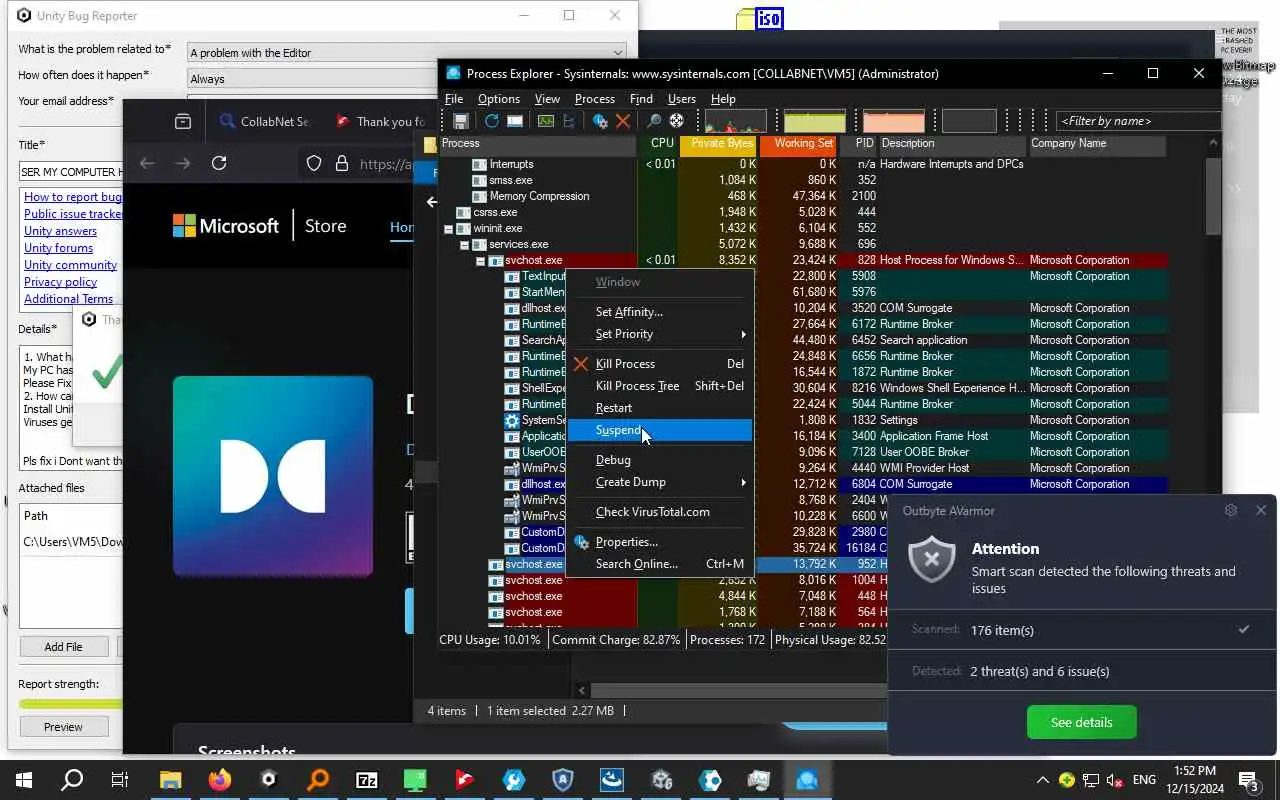Screen dimensions: 1280x800
Task: Click the commit history mini graph in toolbar
Action: (x=815, y=121)
